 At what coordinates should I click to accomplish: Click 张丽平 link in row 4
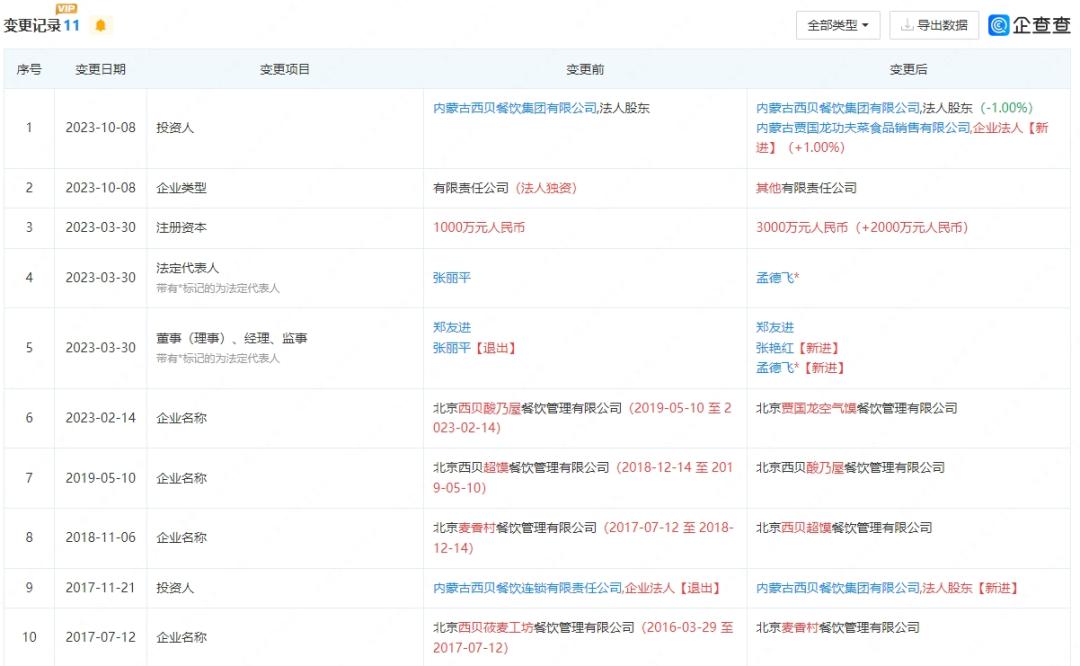coord(452,278)
